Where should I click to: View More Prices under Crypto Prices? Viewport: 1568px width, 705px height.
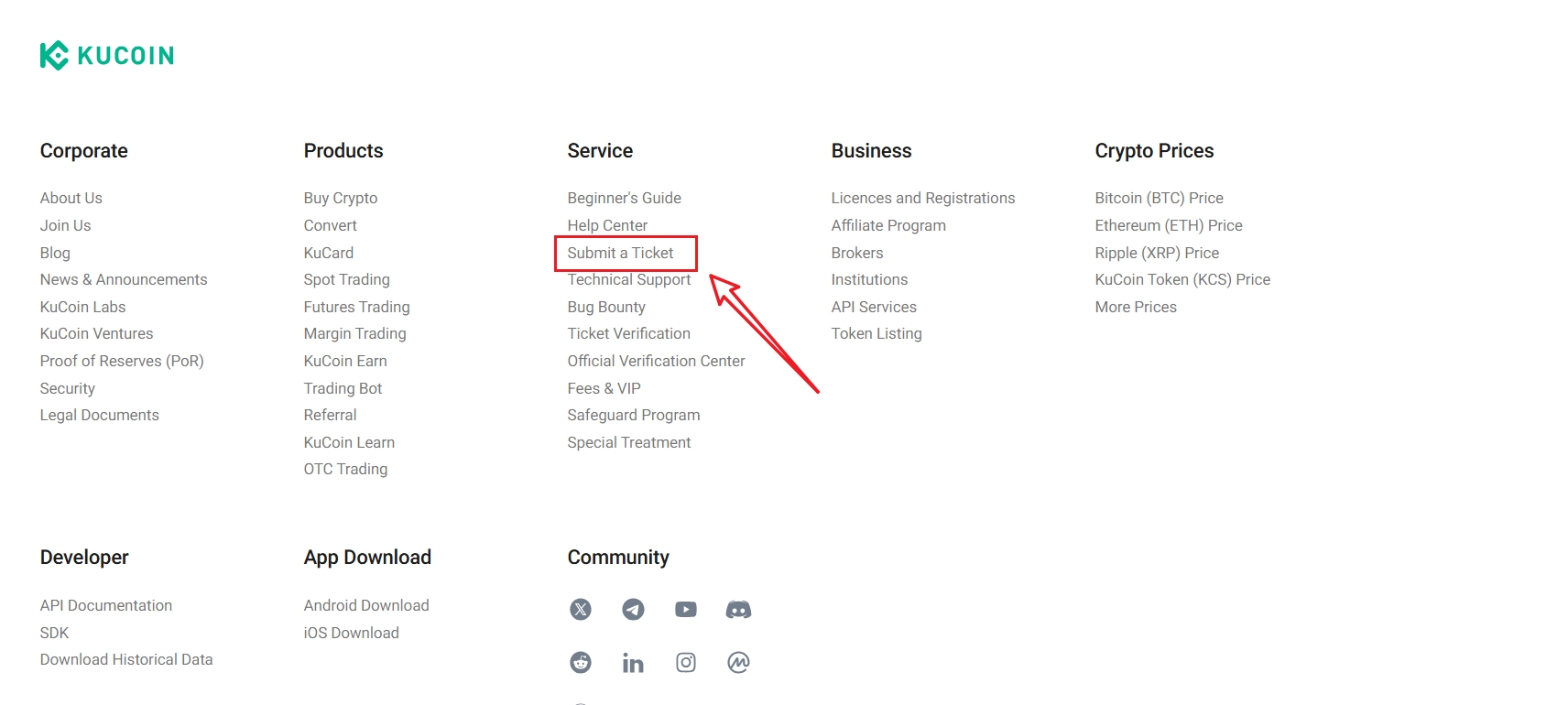(1136, 308)
